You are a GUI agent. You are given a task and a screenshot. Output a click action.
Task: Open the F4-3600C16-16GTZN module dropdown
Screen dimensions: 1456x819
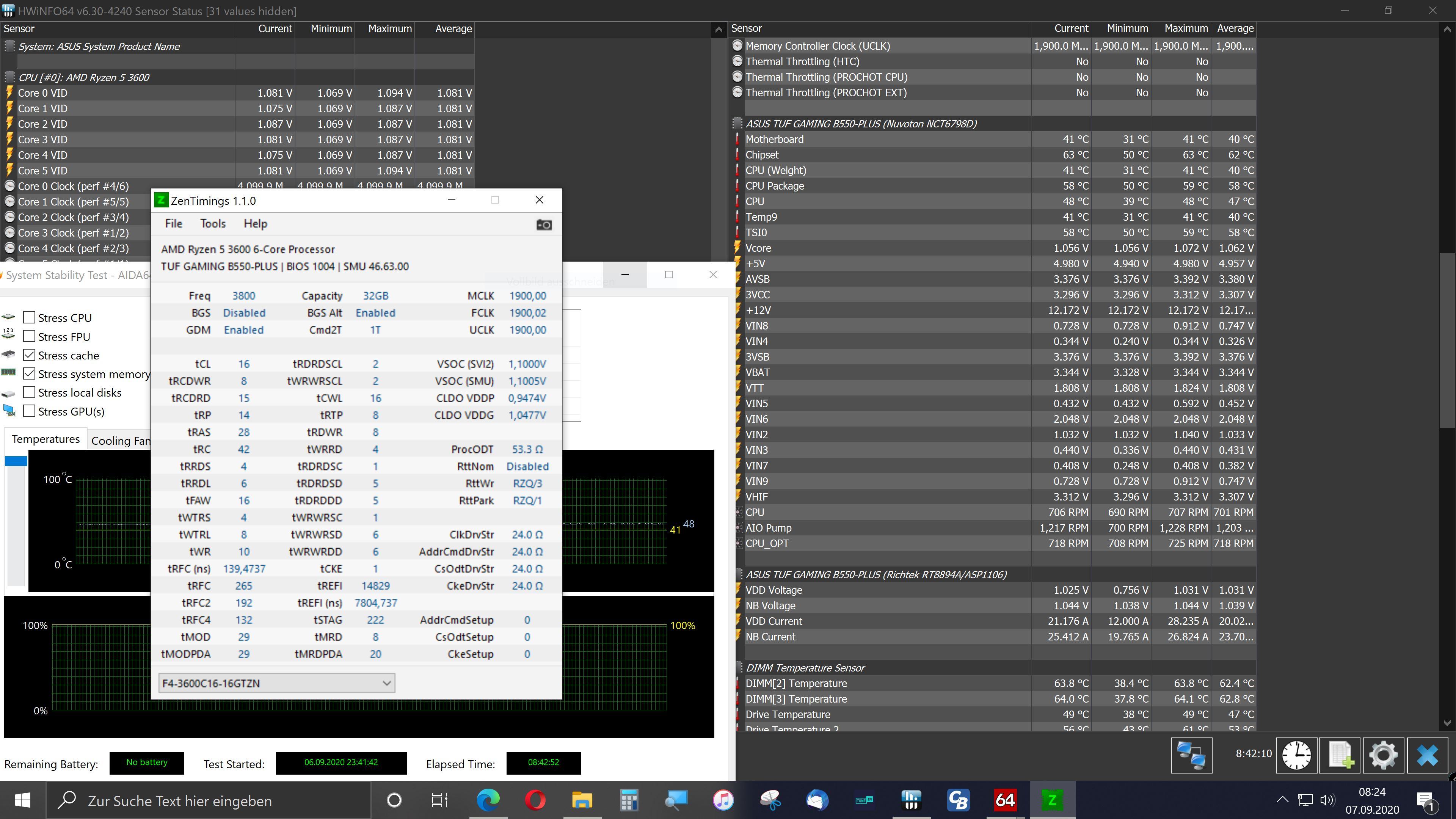pyautogui.click(x=276, y=683)
